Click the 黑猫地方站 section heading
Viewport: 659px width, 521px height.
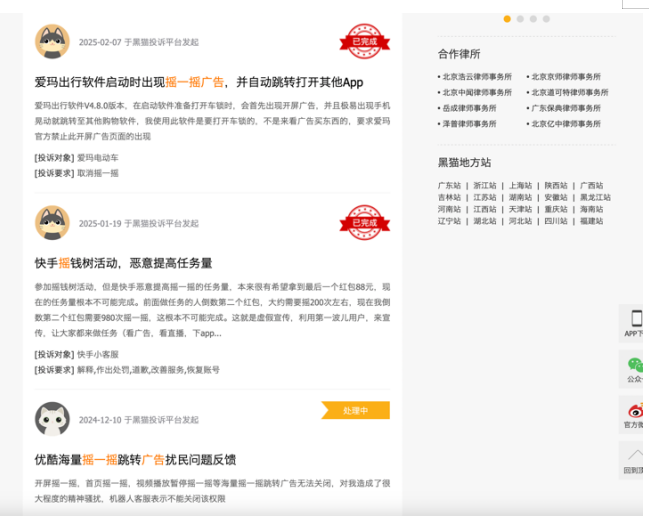464,162
